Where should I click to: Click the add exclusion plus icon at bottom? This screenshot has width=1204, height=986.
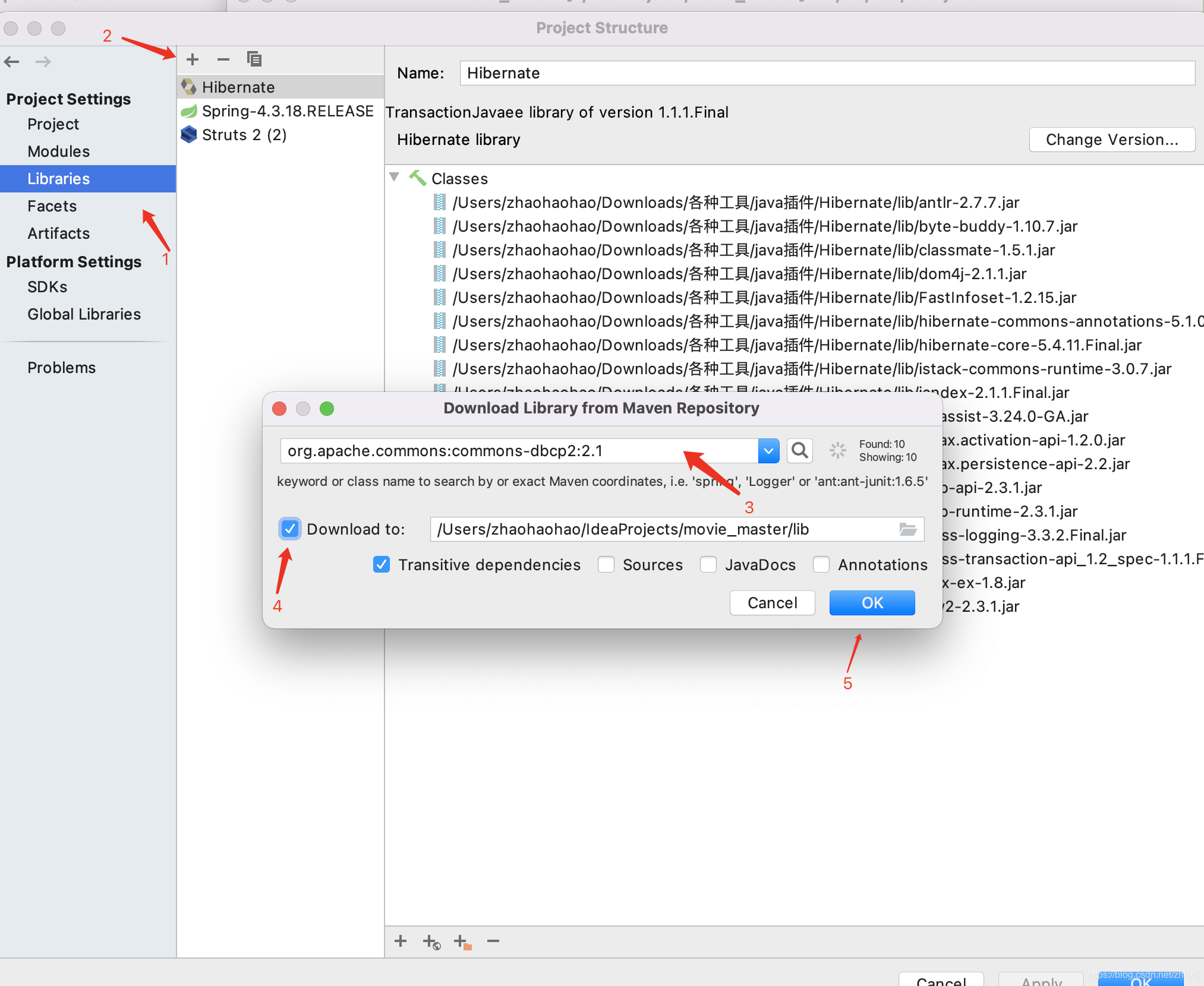click(x=462, y=942)
